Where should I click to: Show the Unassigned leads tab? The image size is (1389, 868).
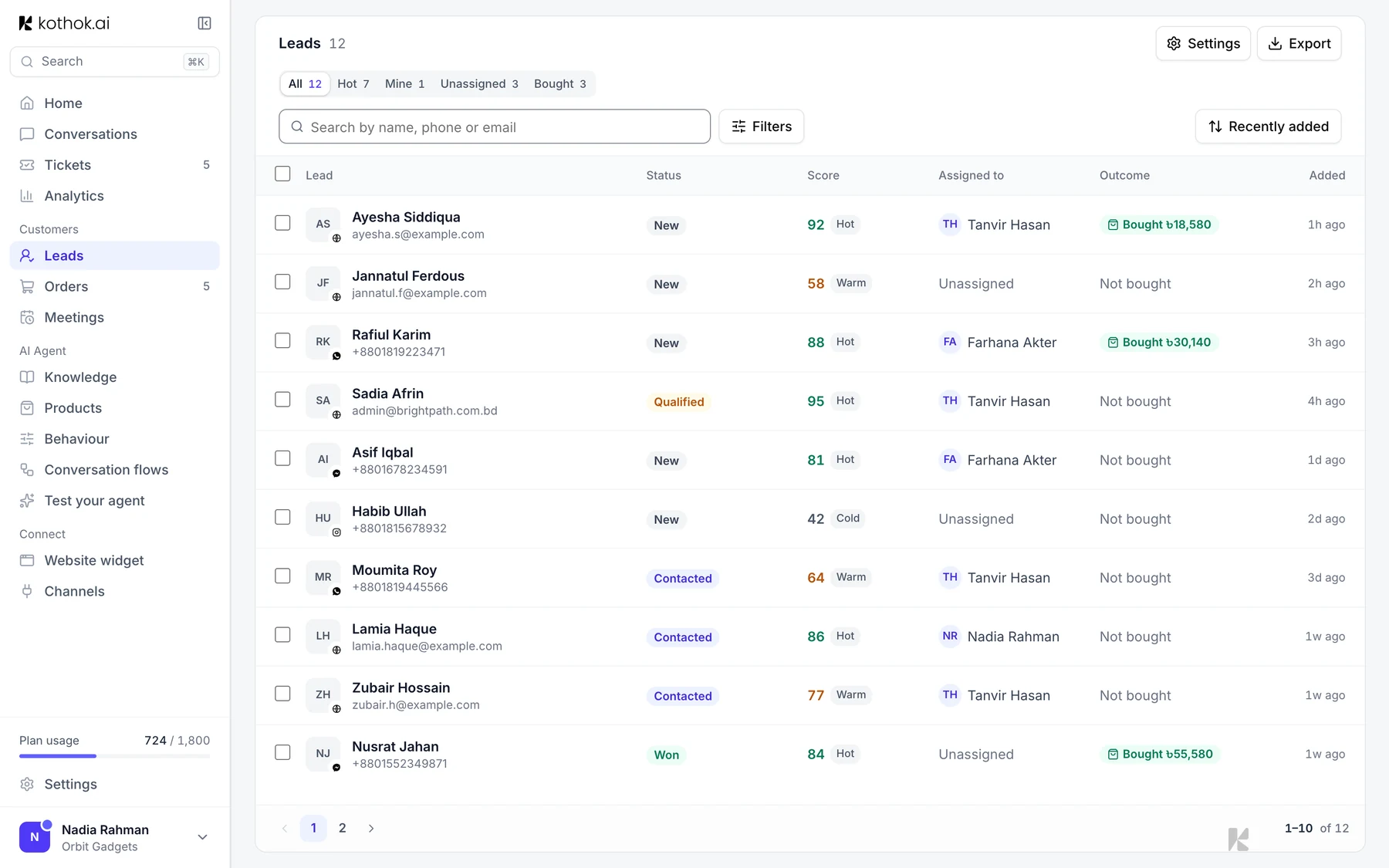479,84
